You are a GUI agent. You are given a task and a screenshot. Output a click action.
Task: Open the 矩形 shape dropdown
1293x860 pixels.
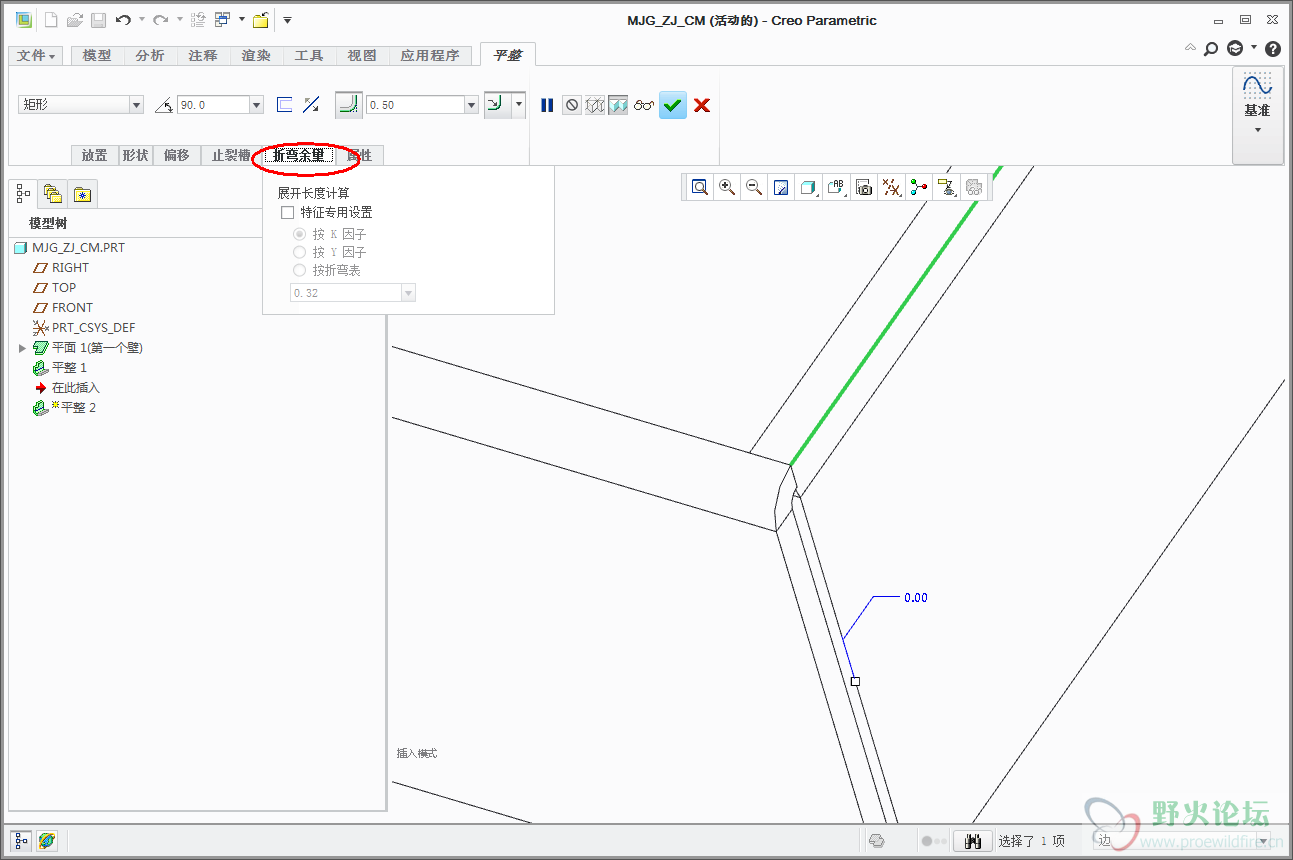(x=136, y=105)
